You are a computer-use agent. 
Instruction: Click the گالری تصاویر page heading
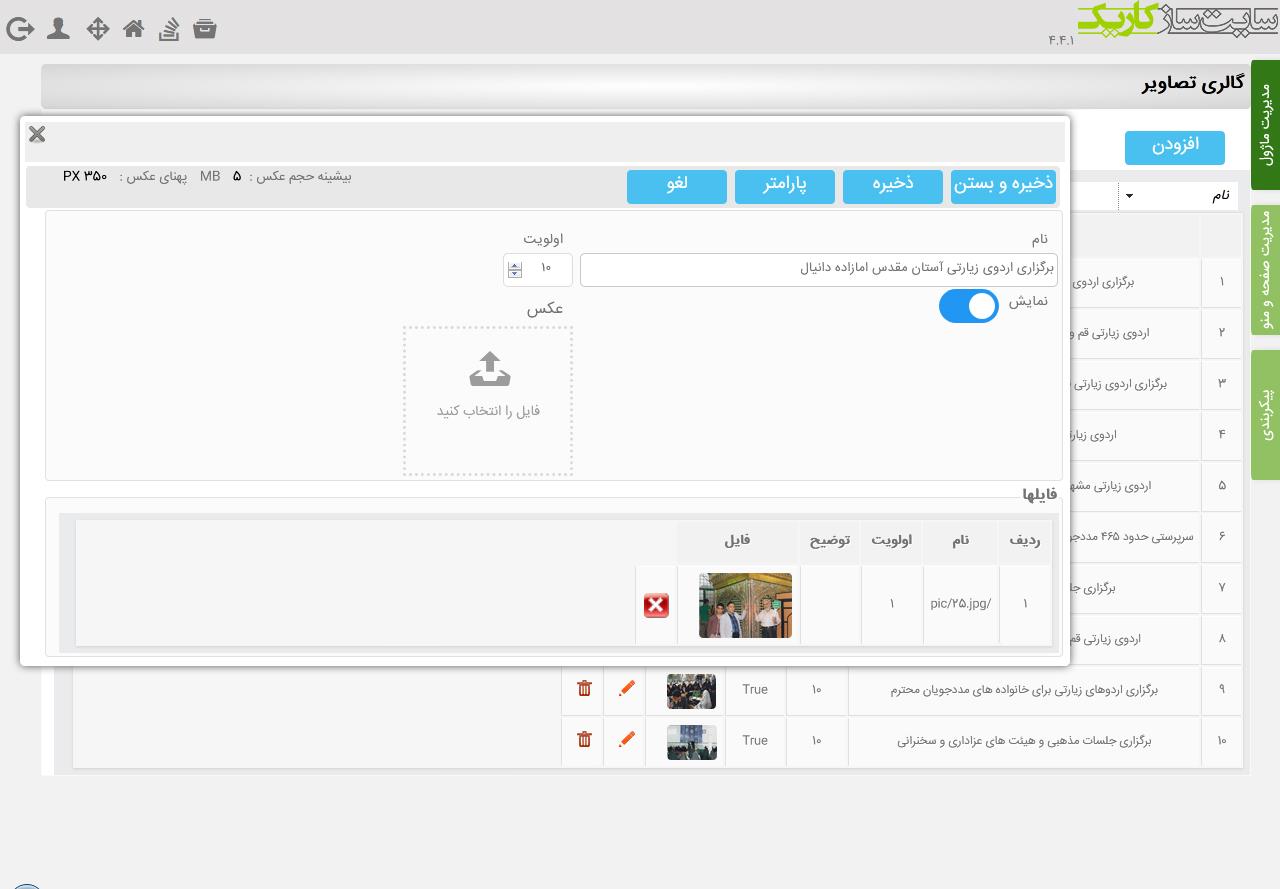tap(1193, 83)
